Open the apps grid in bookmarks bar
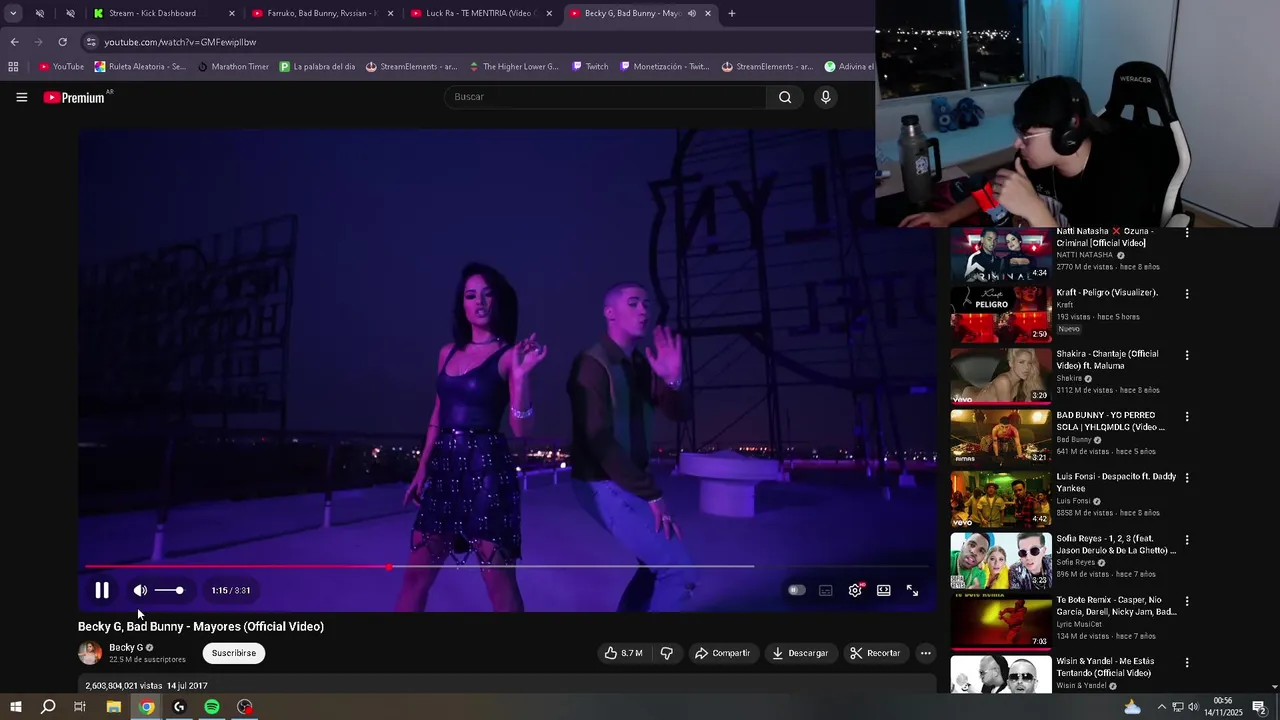Image resolution: width=1280 pixels, height=720 pixels. coord(13,67)
